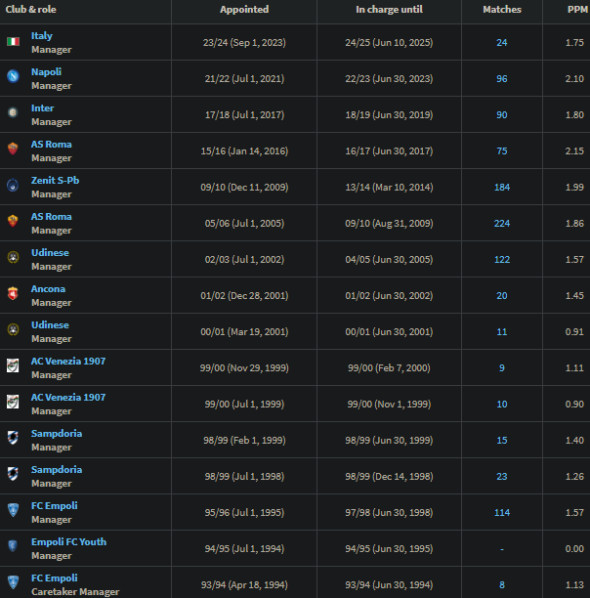
Task: Open the 90 matches link for Inter
Action: [502, 115]
